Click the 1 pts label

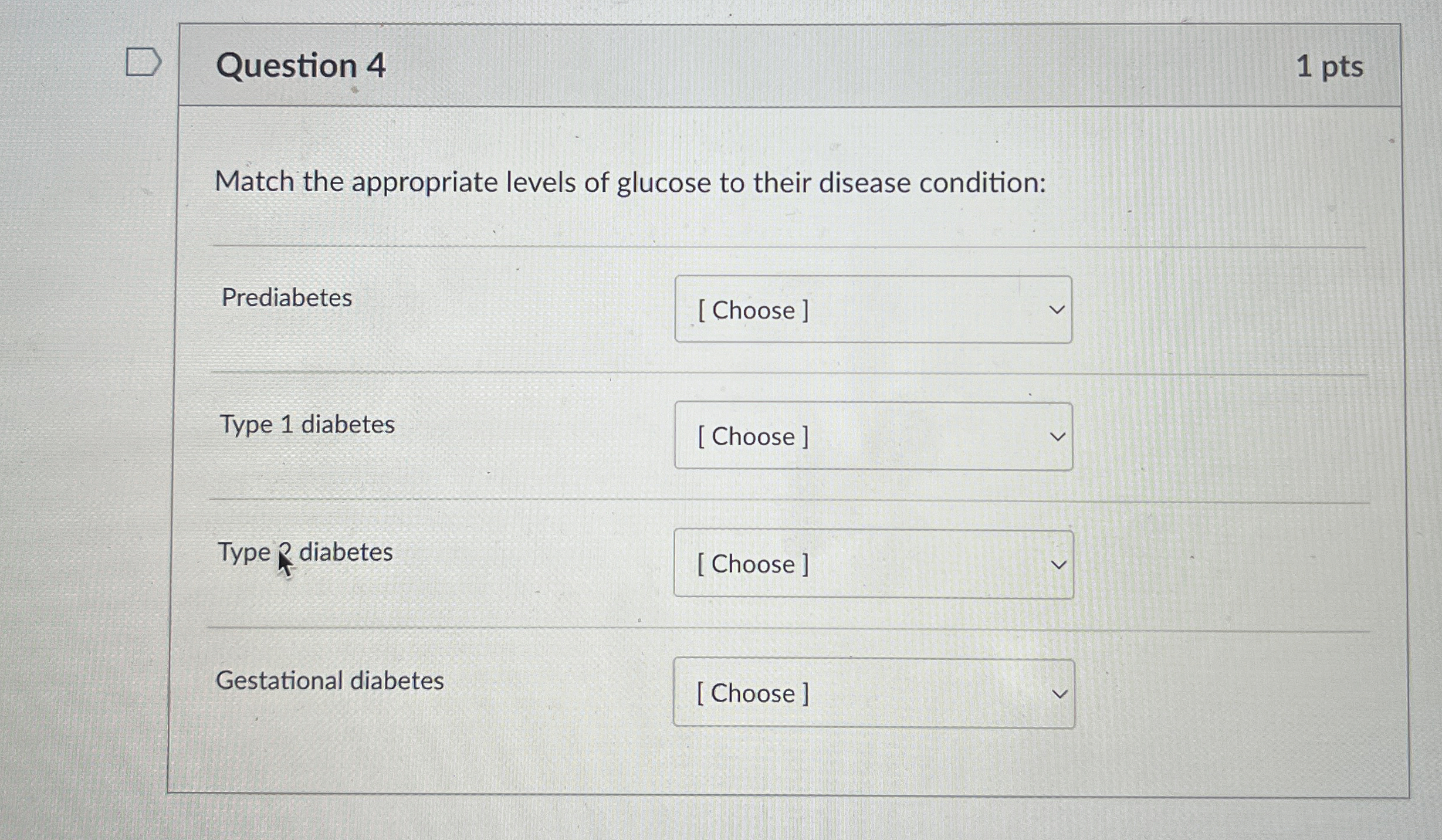[x=1332, y=66]
